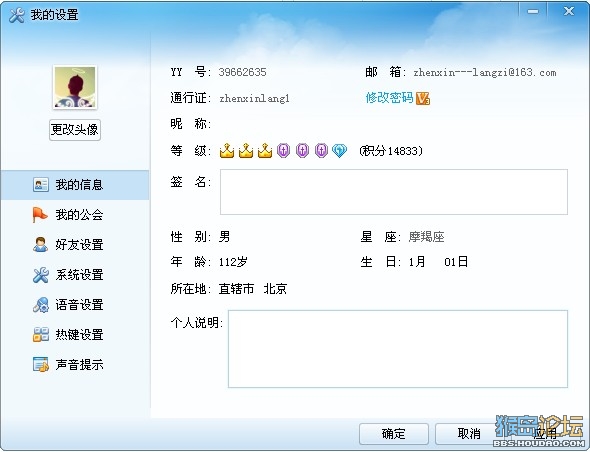Click the 我的信息 card icon
This screenshot has height=452, width=590.
click(41, 184)
